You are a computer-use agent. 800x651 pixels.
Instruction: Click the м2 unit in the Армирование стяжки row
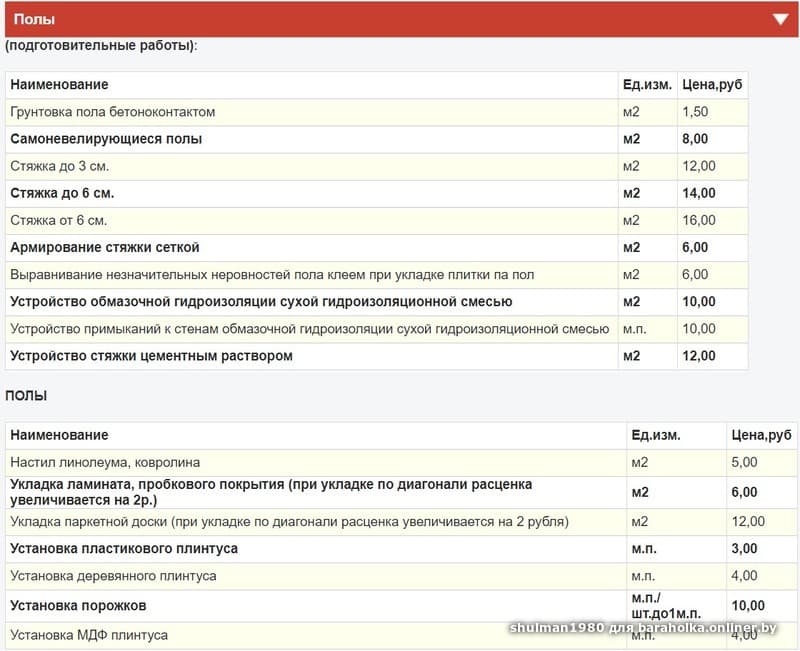pos(632,247)
